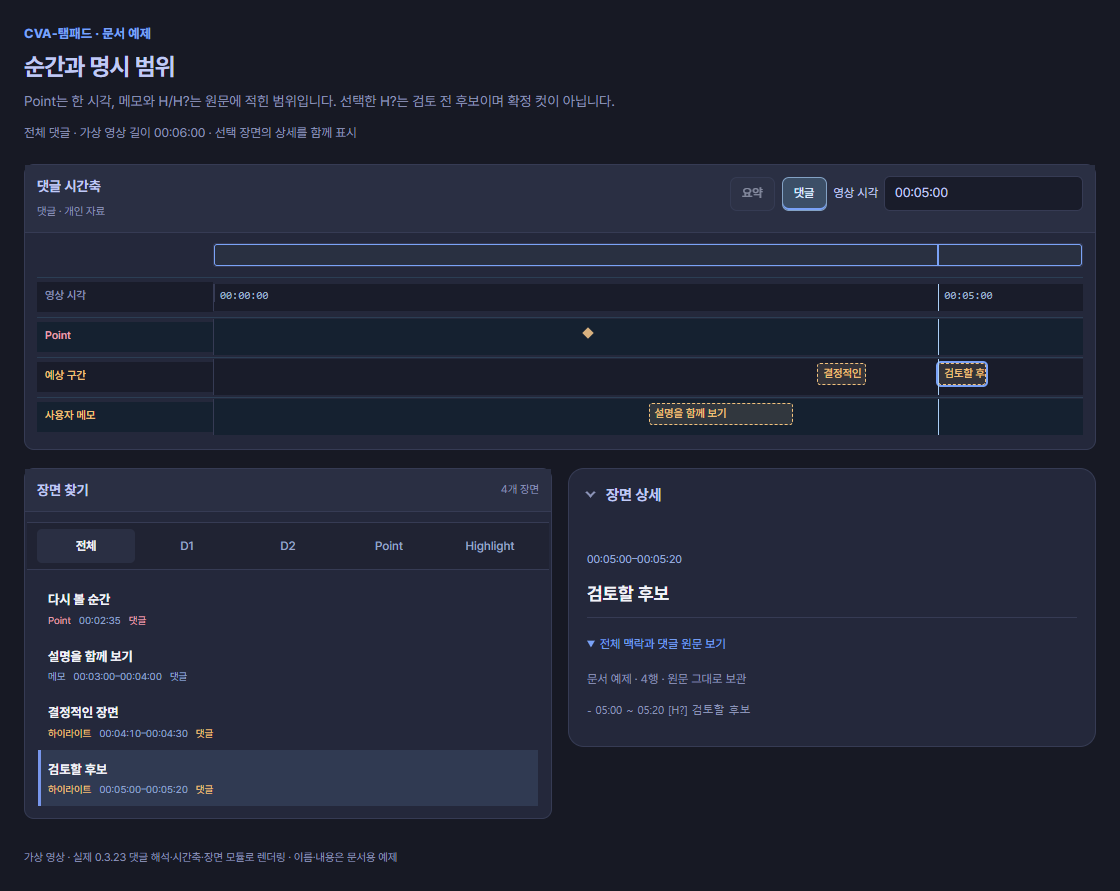Click '문서 예제 · 4행 · 원문 그대로 보관' text

[x=666, y=679]
